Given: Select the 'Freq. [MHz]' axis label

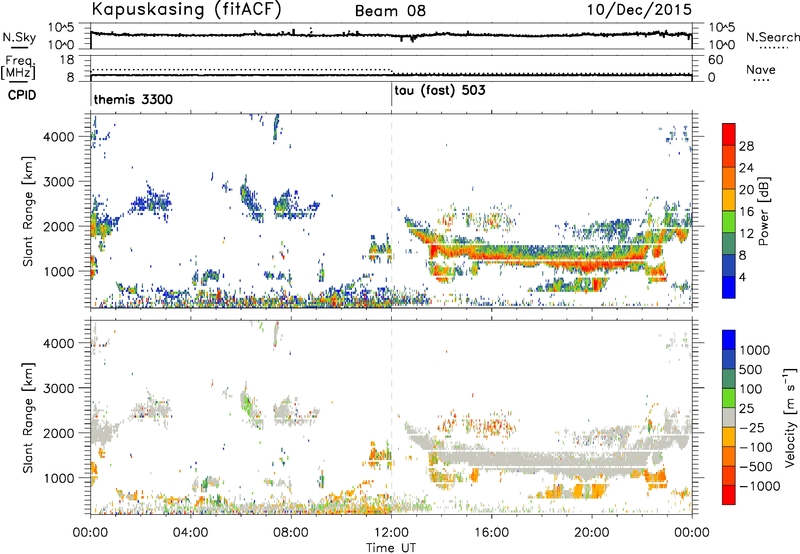Looking at the screenshot, I should tap(19, 68).
